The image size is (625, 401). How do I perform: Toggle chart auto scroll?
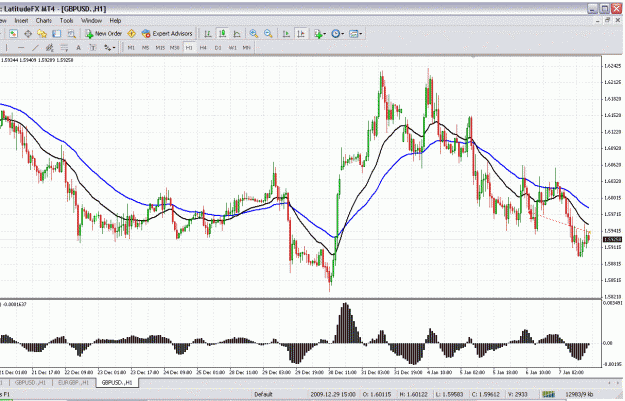point(286,34)
